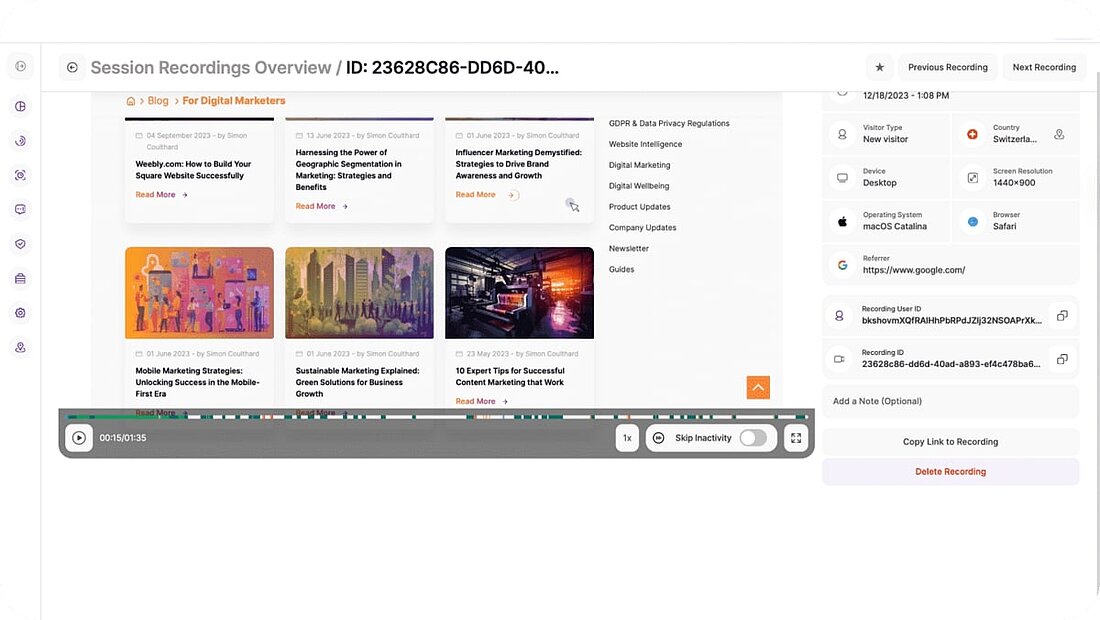Copy the Recording ID value

pyautogui.click(x=1062, y=359)
